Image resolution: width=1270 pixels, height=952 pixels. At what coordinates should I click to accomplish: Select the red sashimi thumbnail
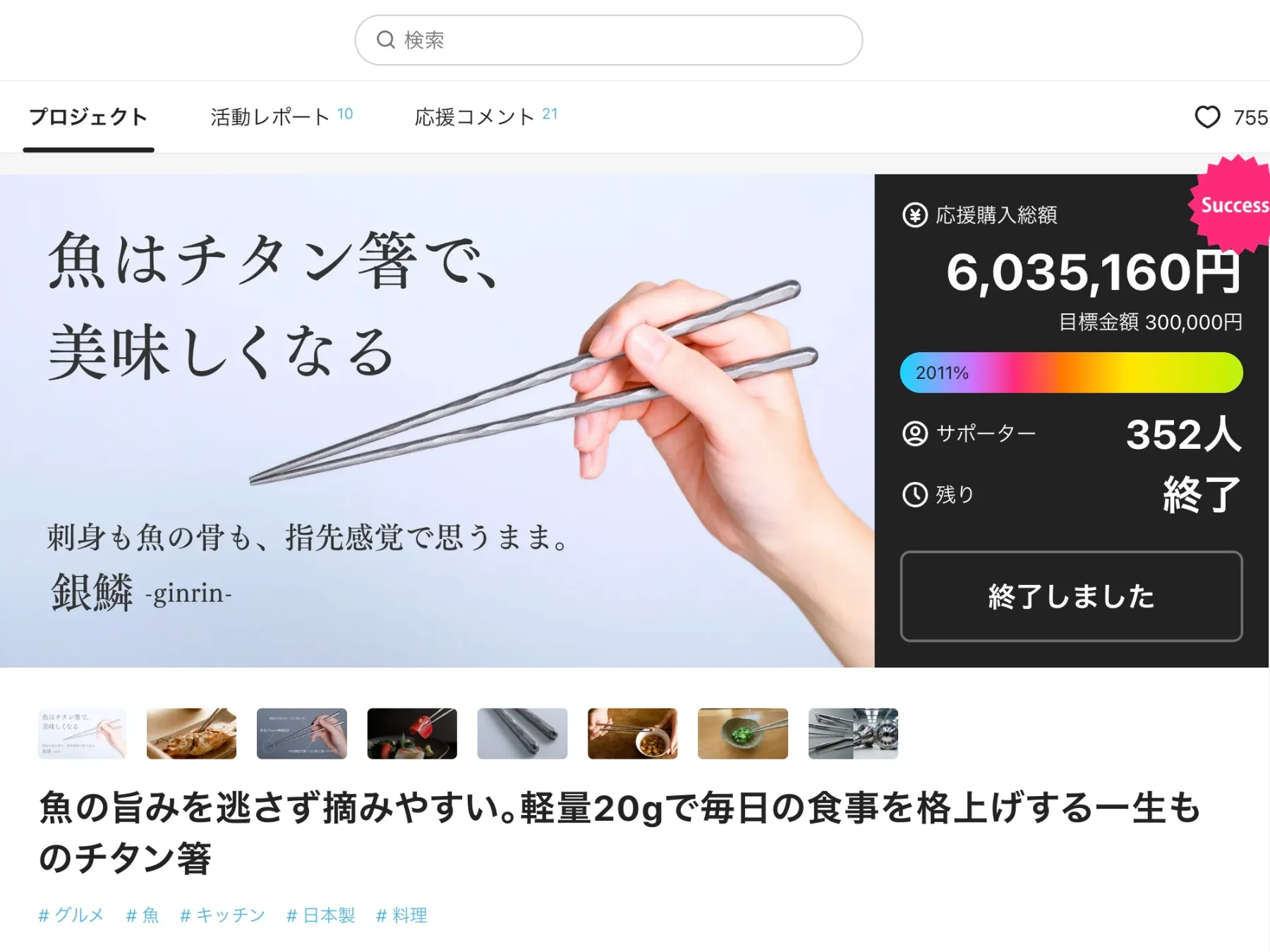(412, 734)
